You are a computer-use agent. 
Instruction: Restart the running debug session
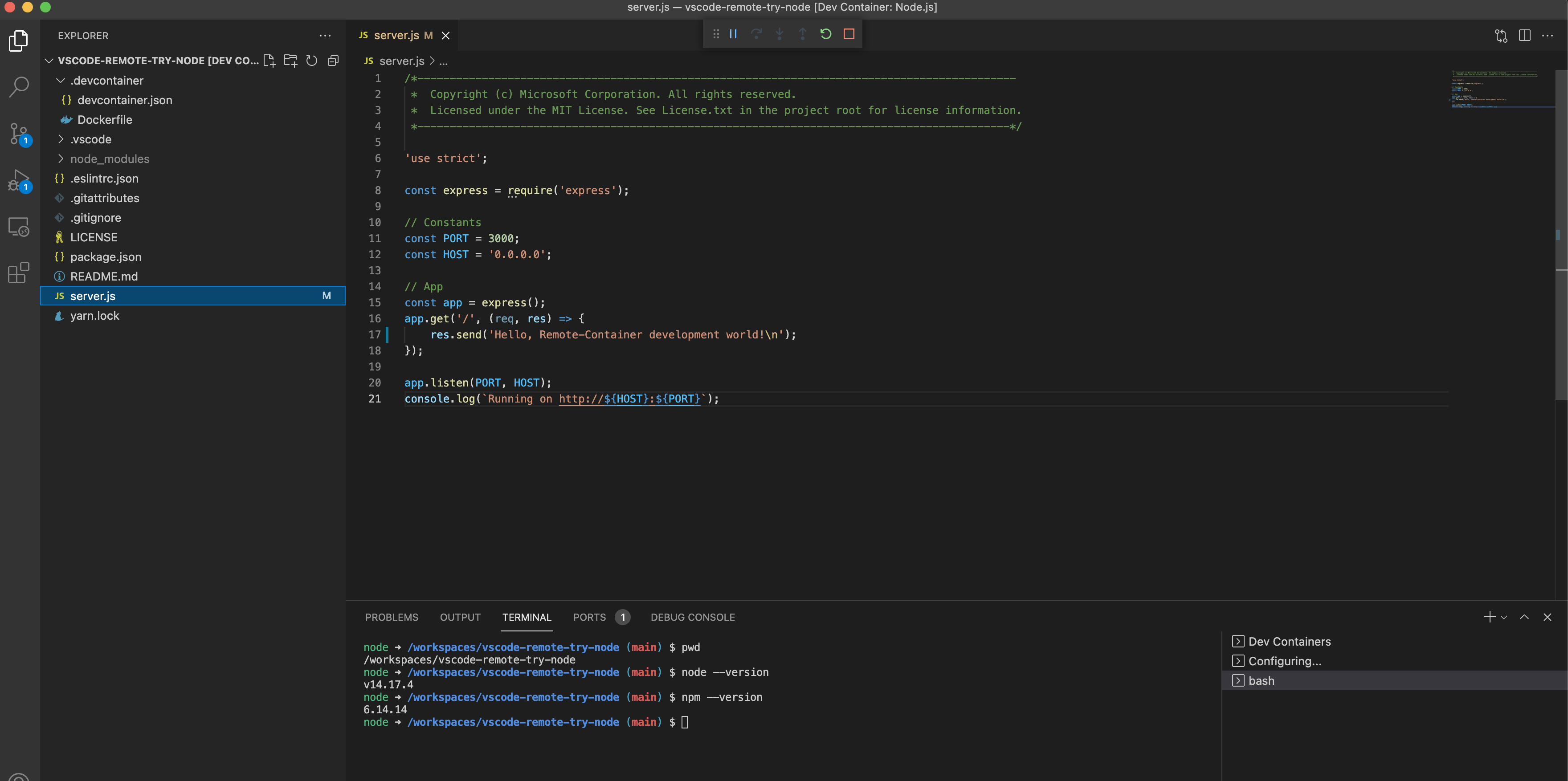tap(825, 33)
